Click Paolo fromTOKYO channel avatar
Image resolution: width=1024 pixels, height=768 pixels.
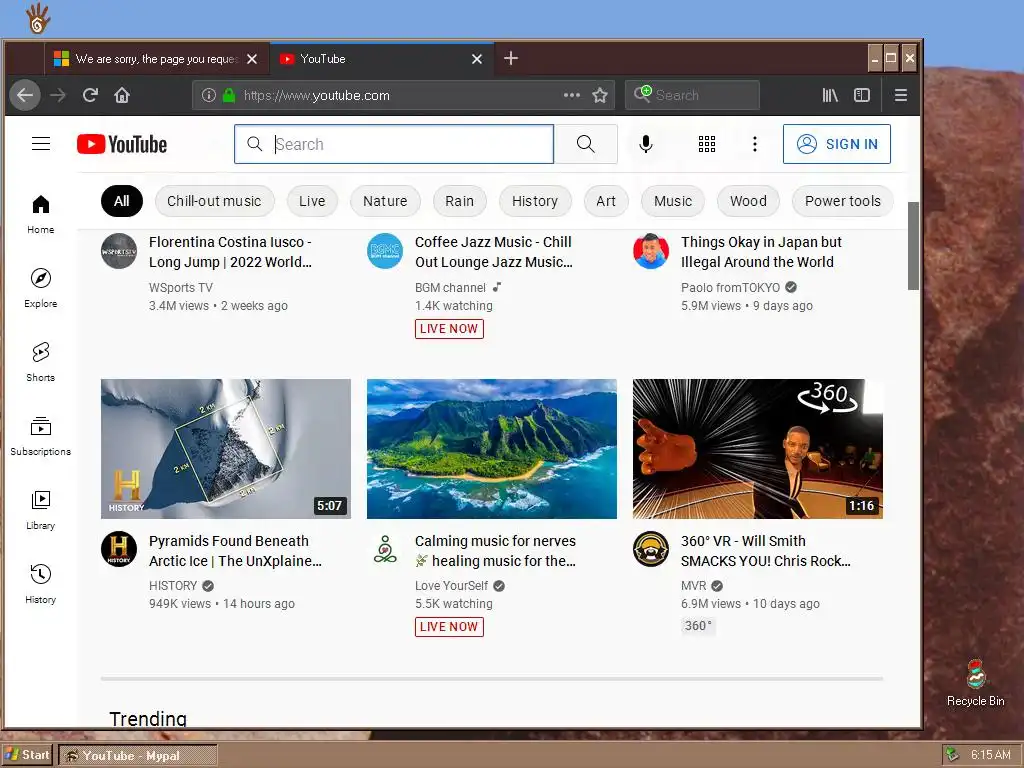coord(651,251)
